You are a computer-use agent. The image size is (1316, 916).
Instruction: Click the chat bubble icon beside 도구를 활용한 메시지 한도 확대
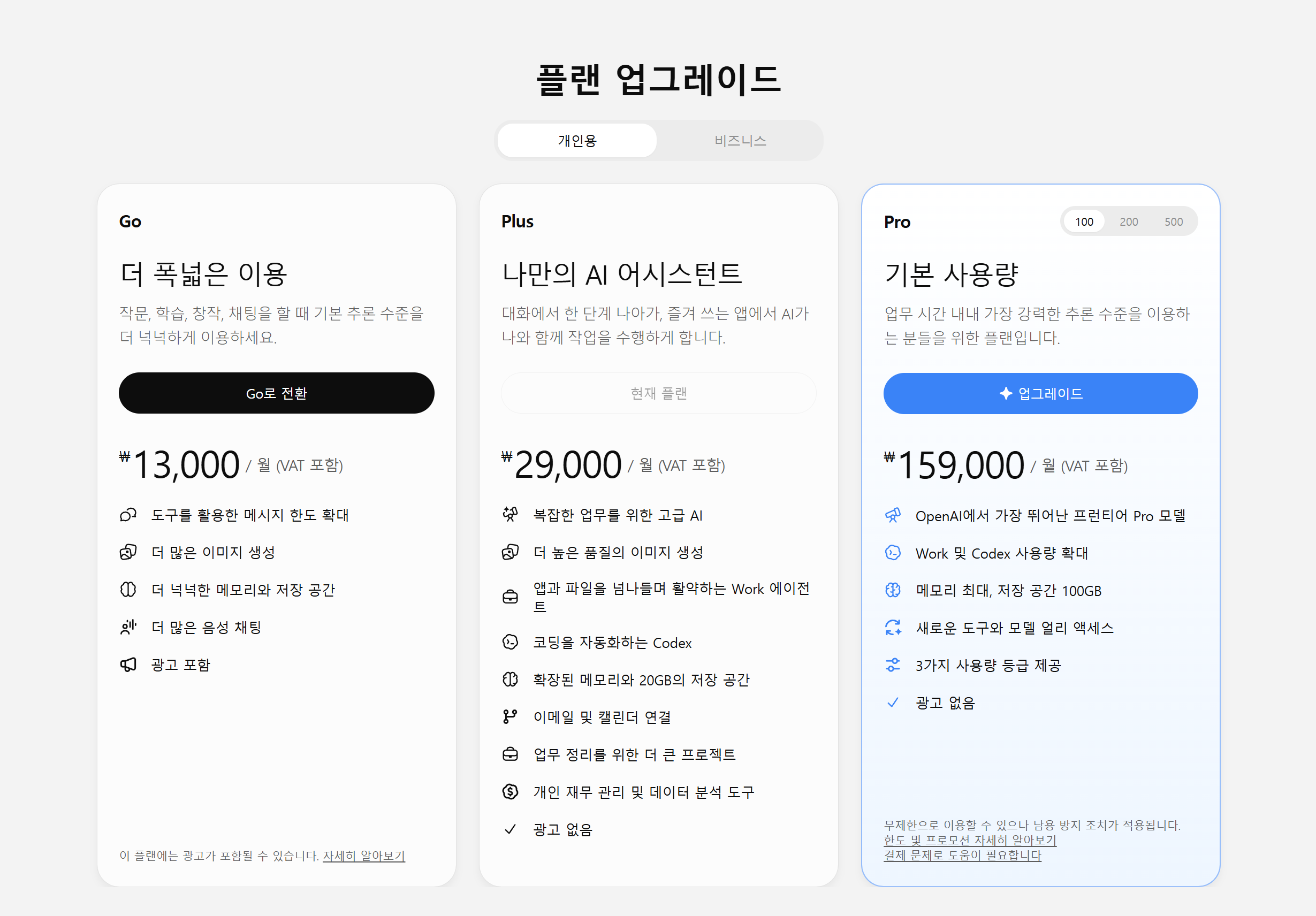coord(128,515)
